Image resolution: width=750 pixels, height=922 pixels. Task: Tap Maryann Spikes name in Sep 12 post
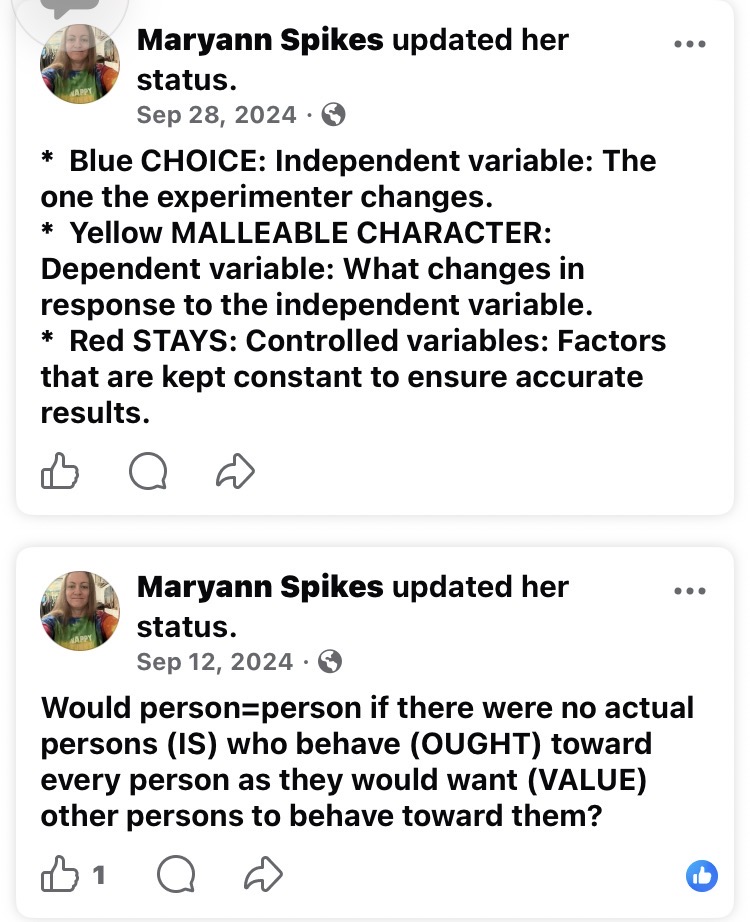[260, 587]
